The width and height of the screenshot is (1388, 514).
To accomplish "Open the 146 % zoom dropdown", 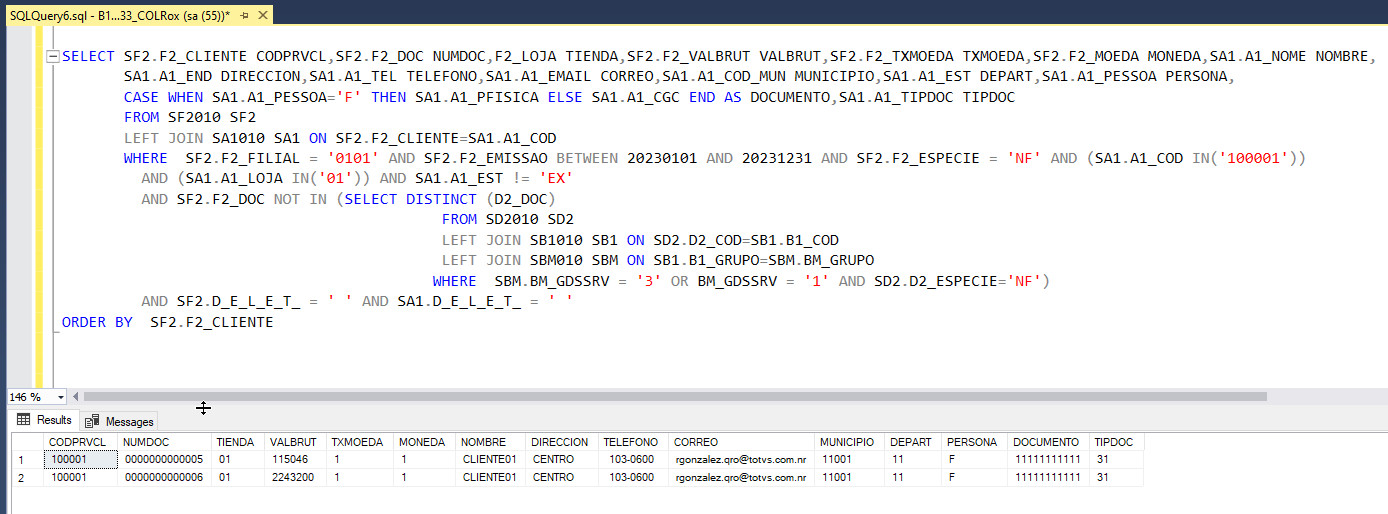I will 61,397.
